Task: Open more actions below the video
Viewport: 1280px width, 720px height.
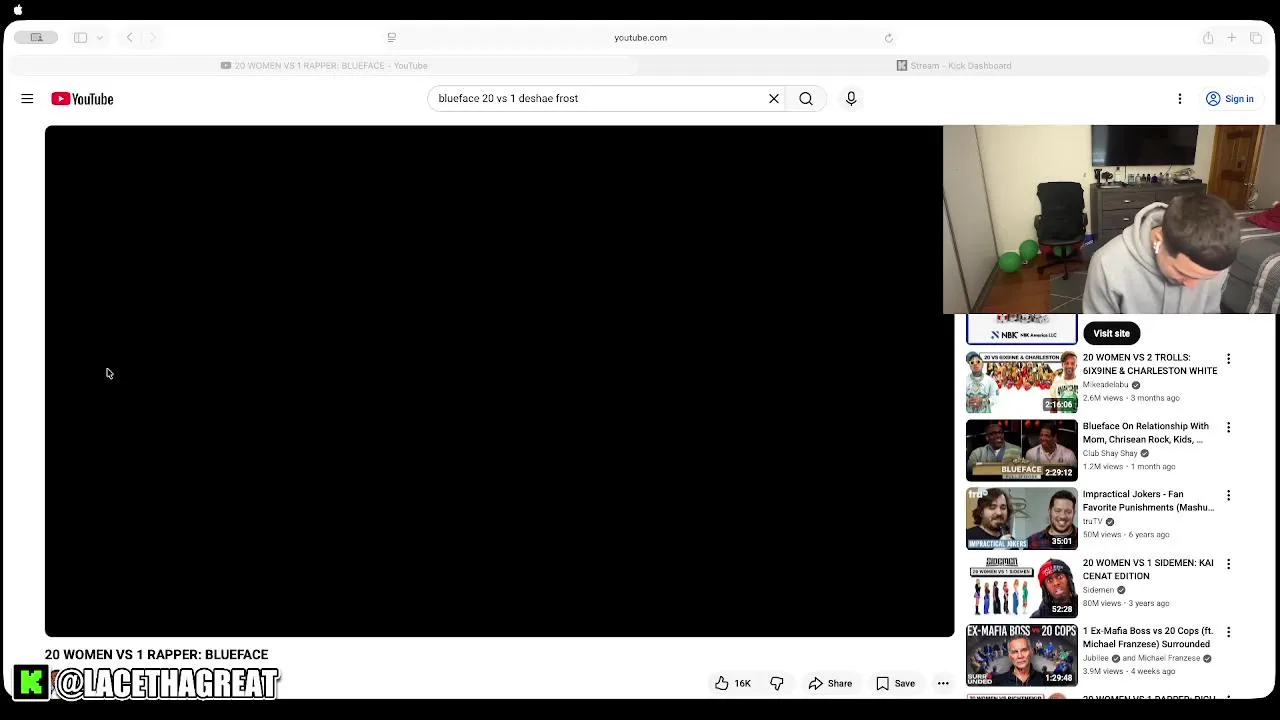Action: 943,684
